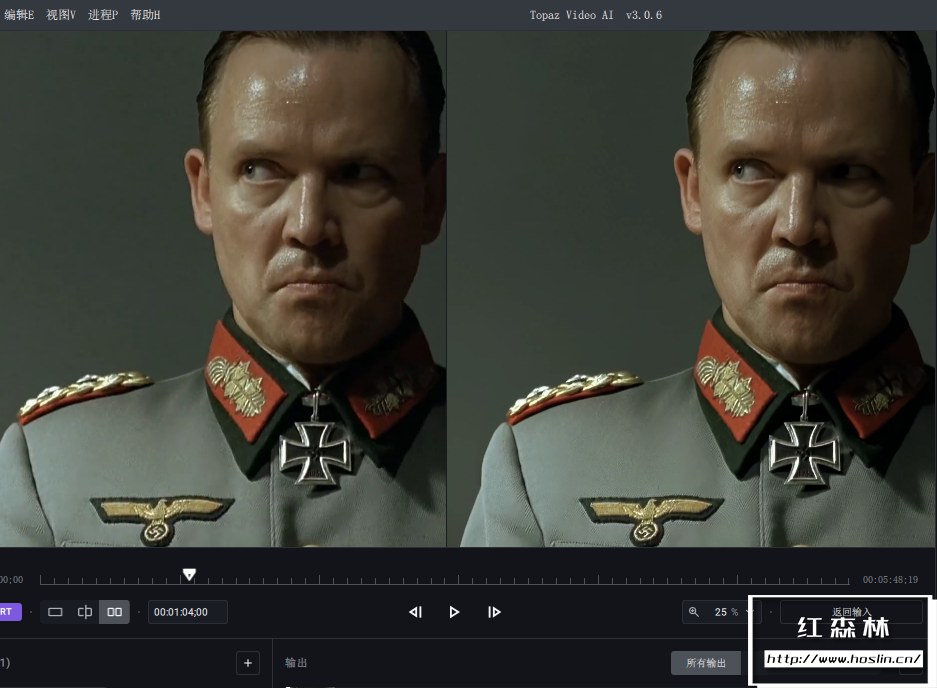Screen dimensions: 937x688
Task: Click the 所有输出 button
Action: pos(706,663)
